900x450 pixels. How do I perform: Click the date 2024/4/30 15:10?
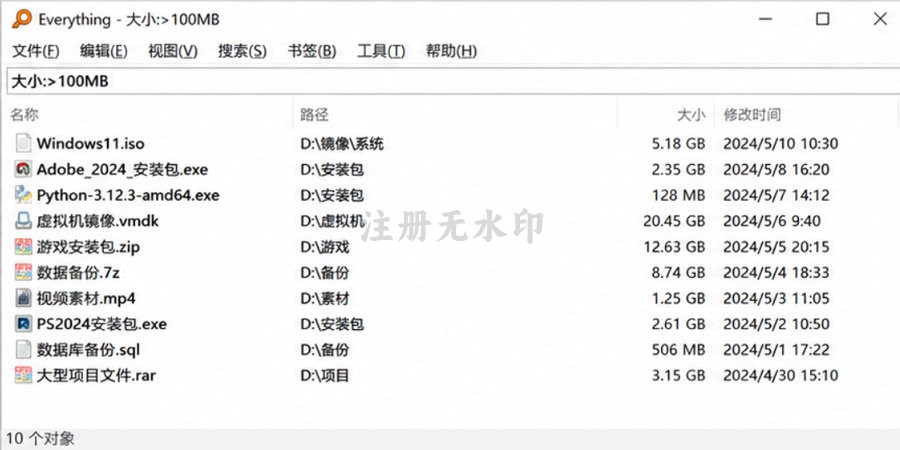pyautogui.click(x=781, y=376)
